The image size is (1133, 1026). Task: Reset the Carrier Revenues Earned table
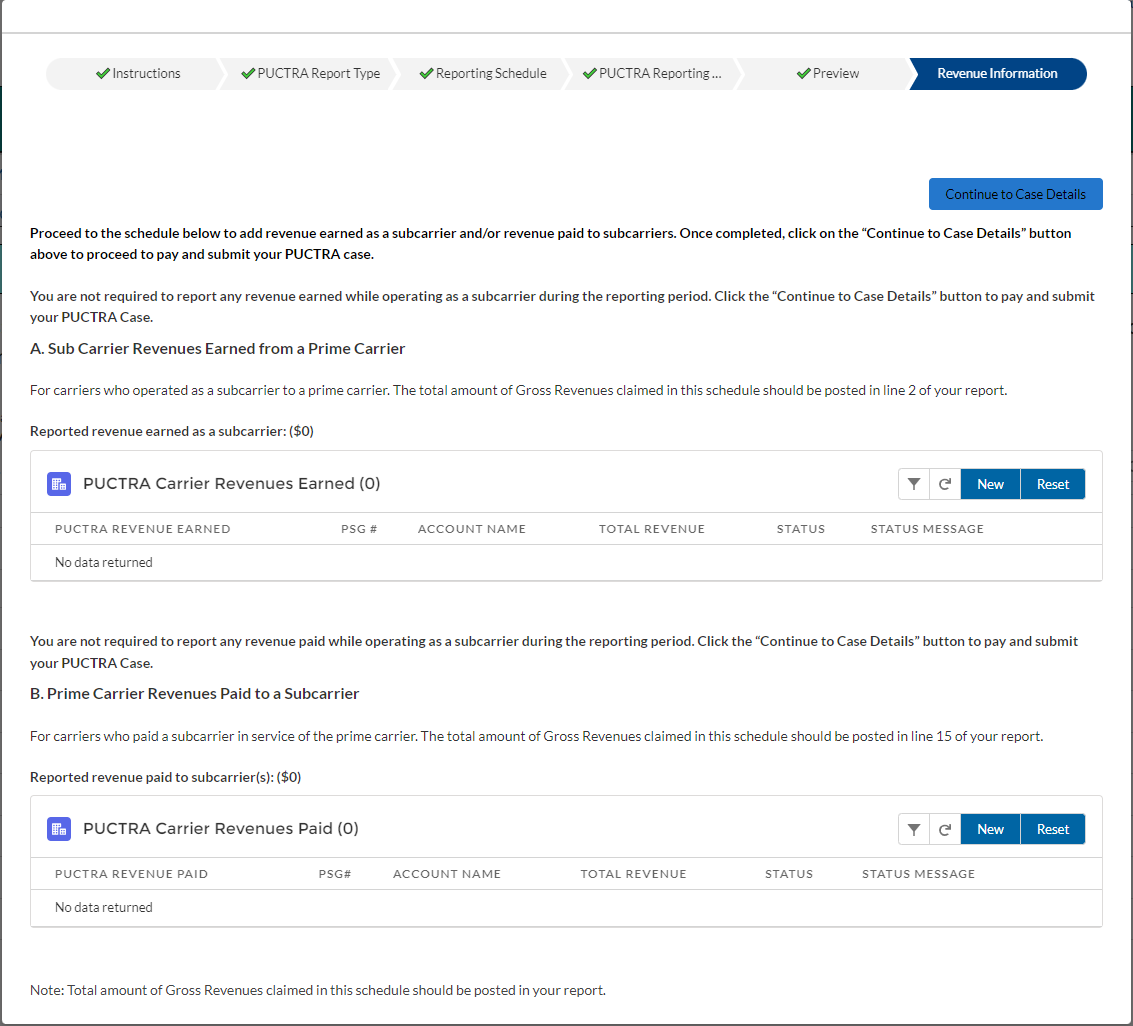1052,484
